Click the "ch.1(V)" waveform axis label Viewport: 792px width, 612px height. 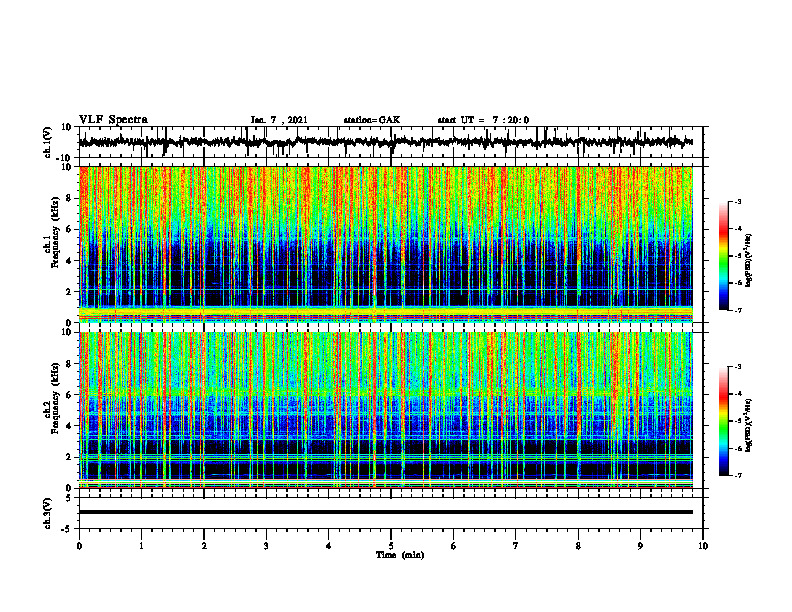coord(47,142)
